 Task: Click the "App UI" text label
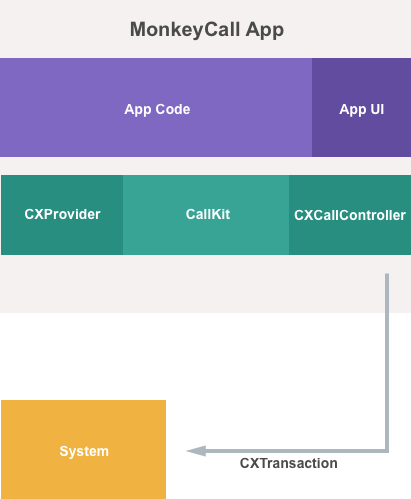pyautogui.click(x=362, y=110)
